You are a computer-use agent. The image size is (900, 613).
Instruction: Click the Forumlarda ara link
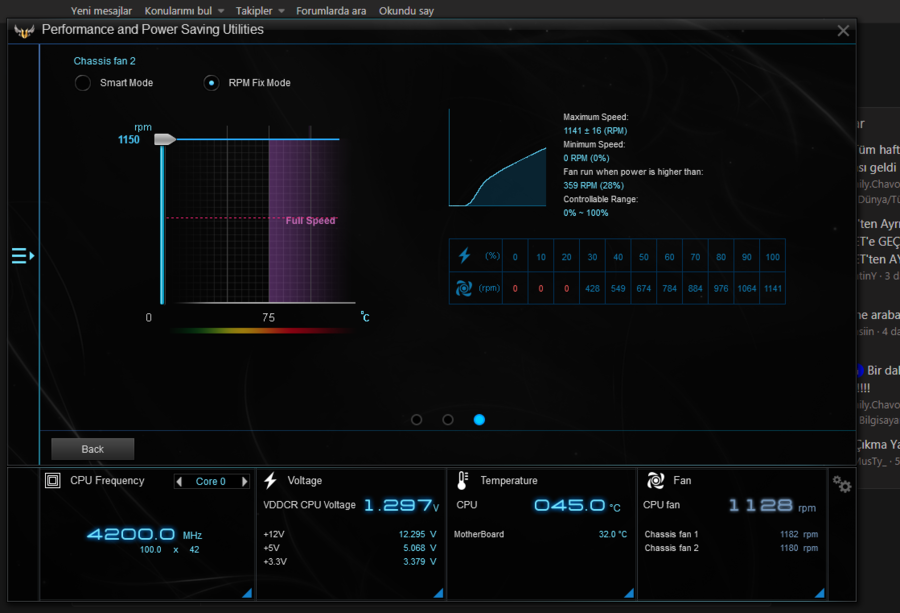(x=331, y=10)
